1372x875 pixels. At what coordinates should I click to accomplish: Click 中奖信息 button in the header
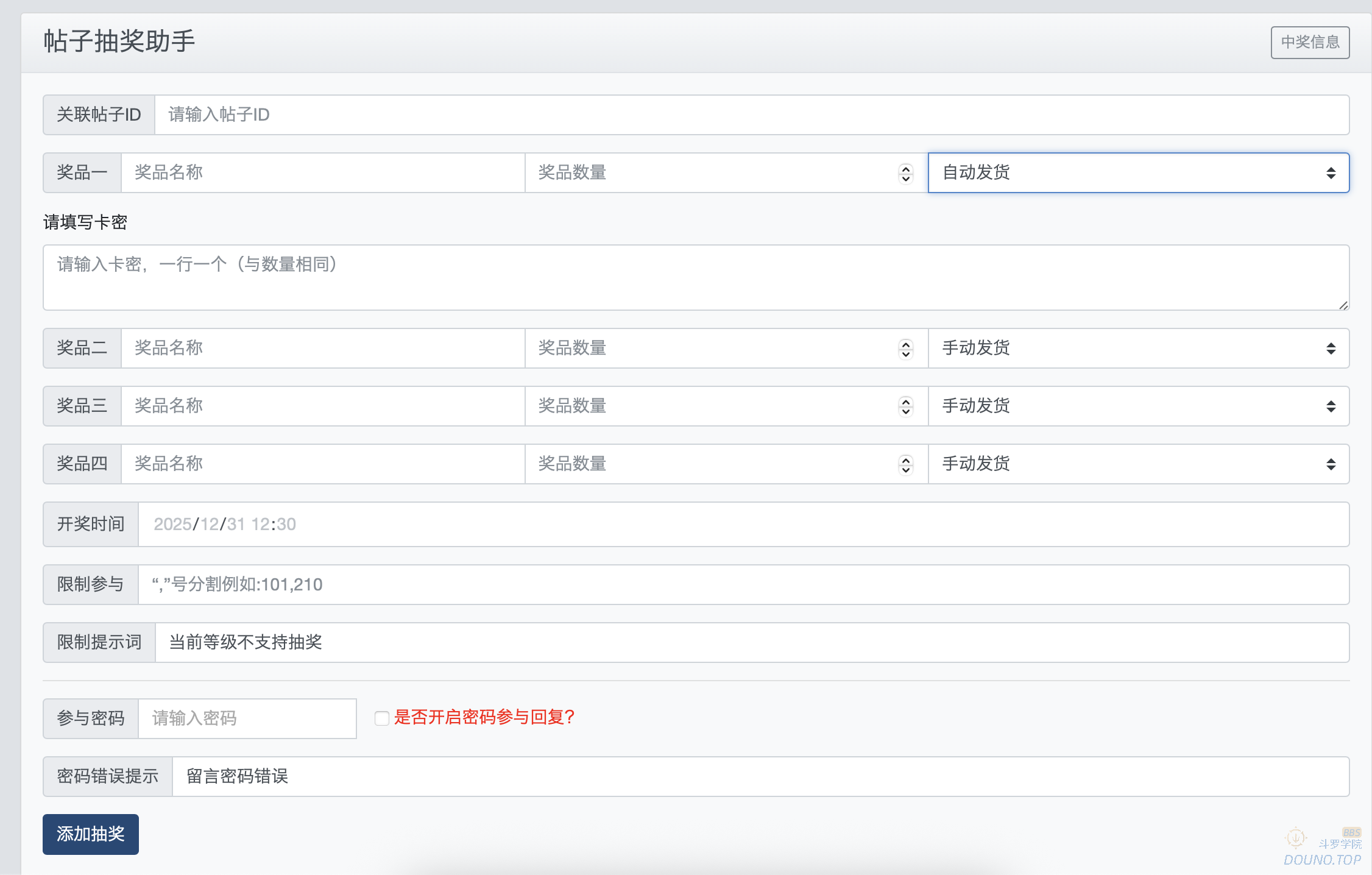pos(1310,42)
